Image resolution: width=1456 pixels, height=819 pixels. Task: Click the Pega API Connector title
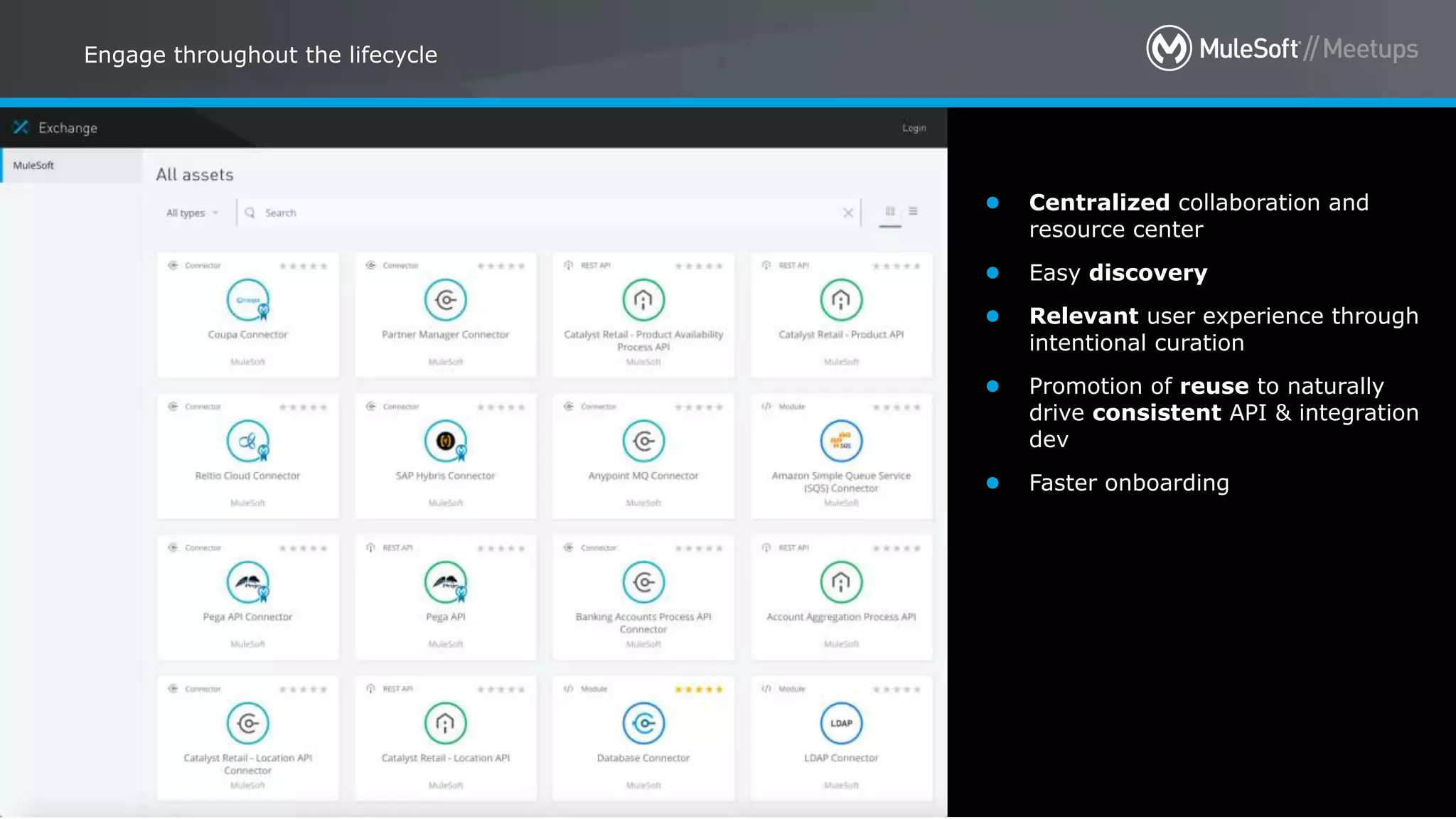(247, 617)
